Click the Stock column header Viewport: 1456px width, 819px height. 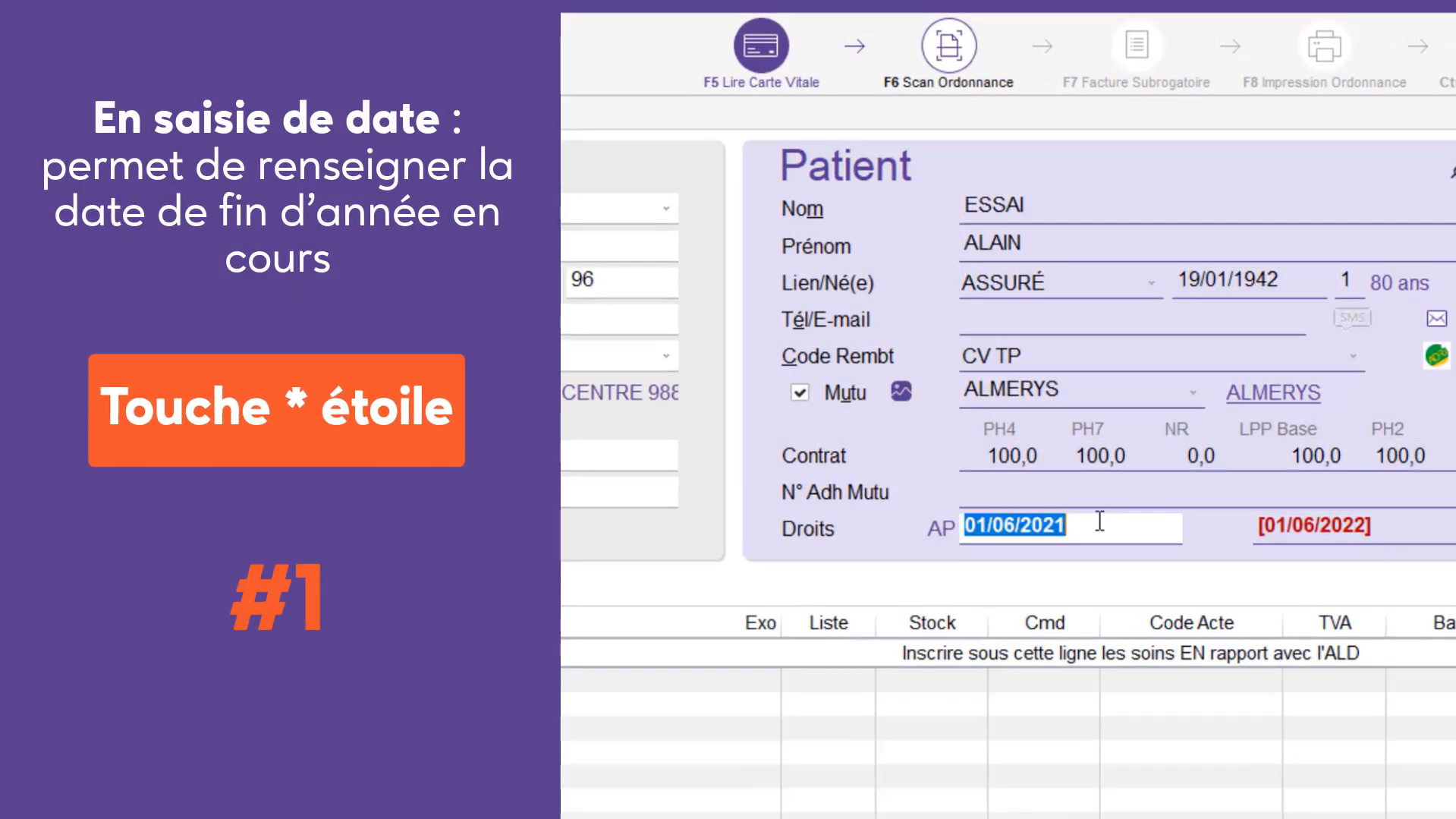(932, 623)
